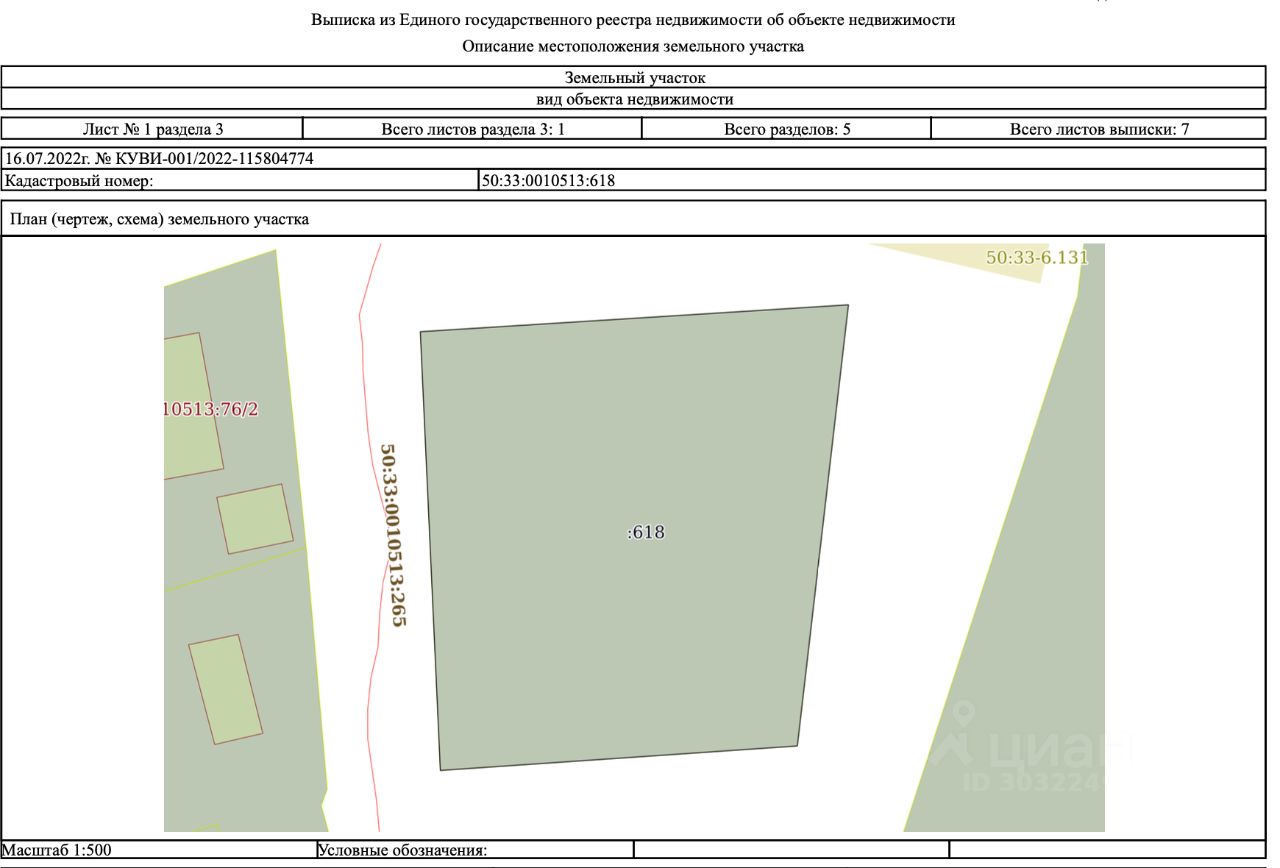The width and height of the screenshot is (1280, 868).
Task: Click the document title starting with 'Выписка из Единого'
Action: (633, 20)
